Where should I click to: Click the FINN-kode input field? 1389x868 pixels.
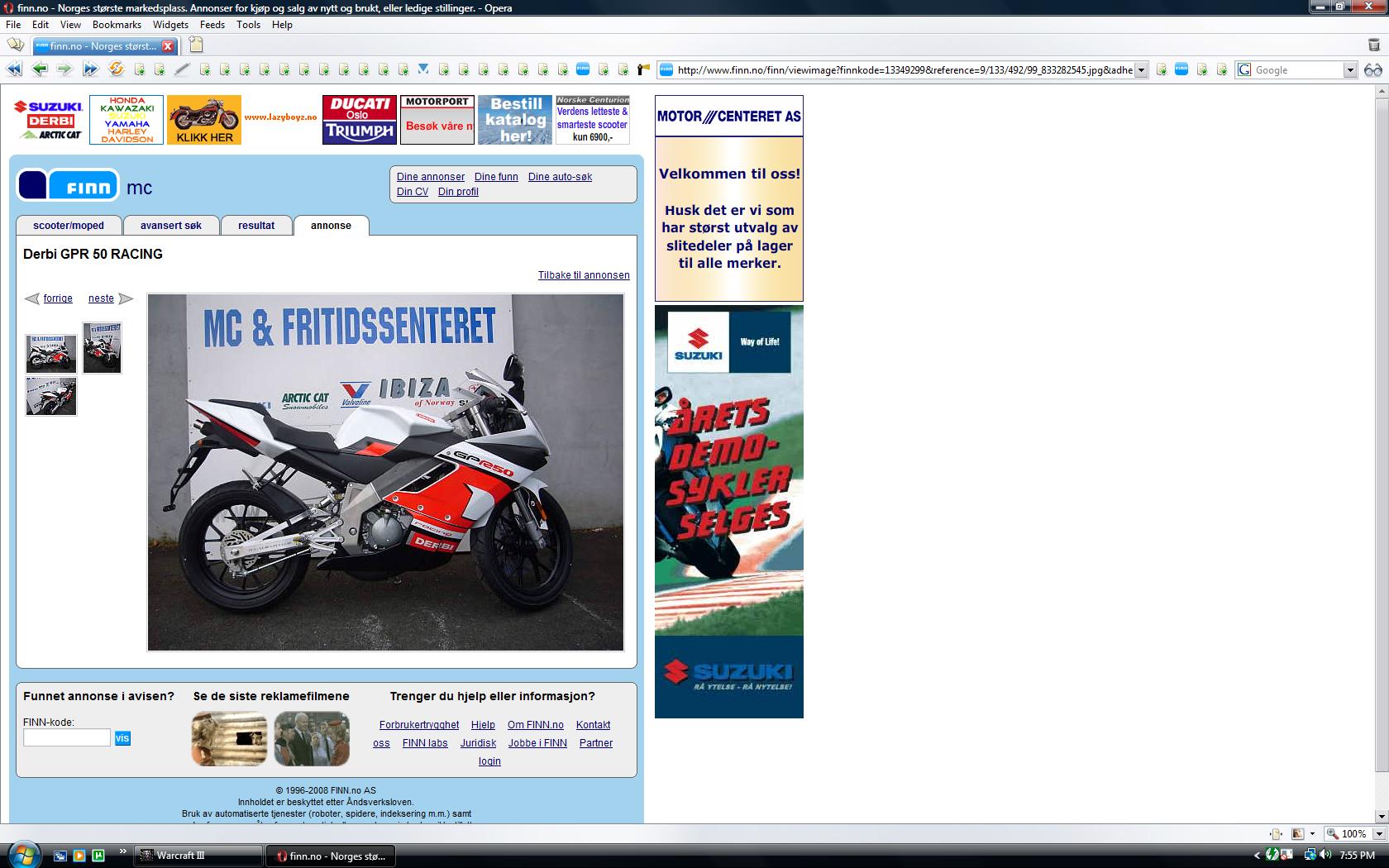pos(67,737)
